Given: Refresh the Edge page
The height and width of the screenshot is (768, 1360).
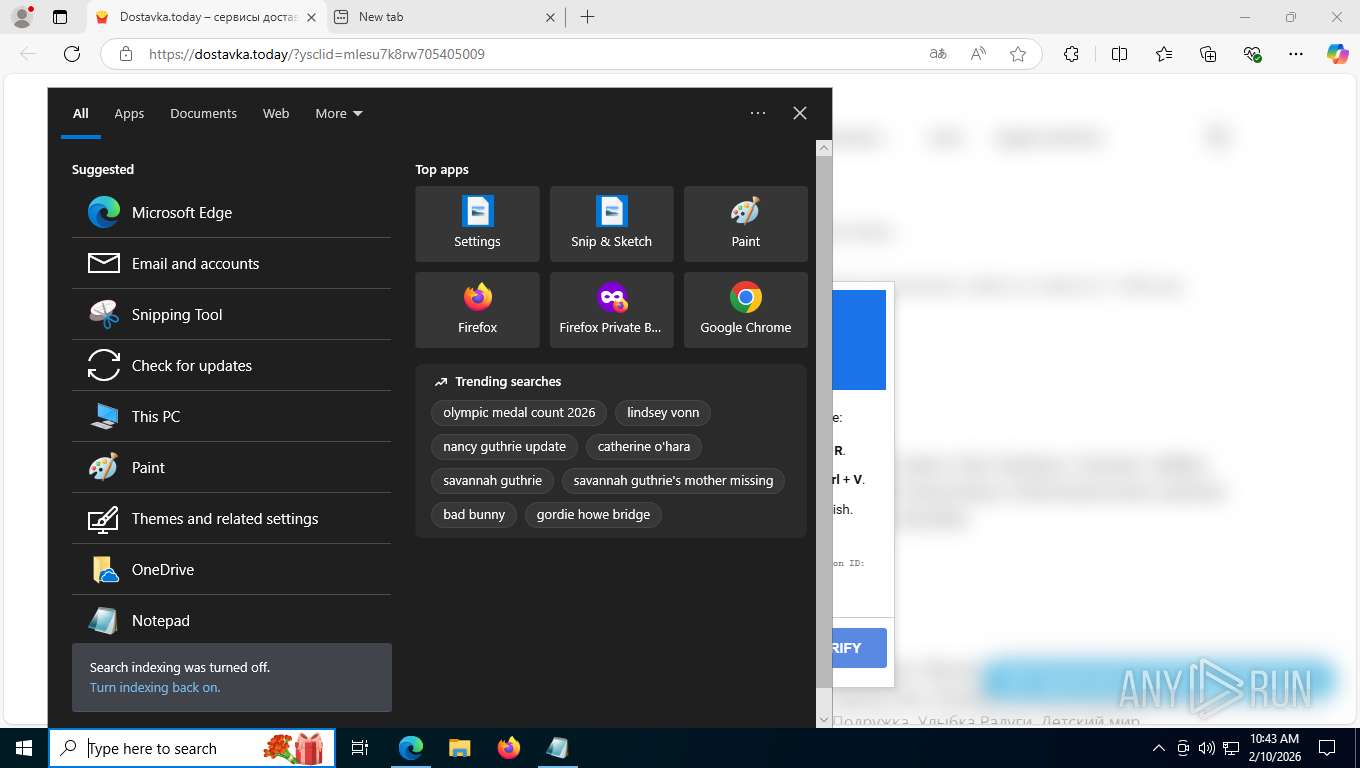Looking at the screenshot, I should pyautogui.click(x=71, y=54).
